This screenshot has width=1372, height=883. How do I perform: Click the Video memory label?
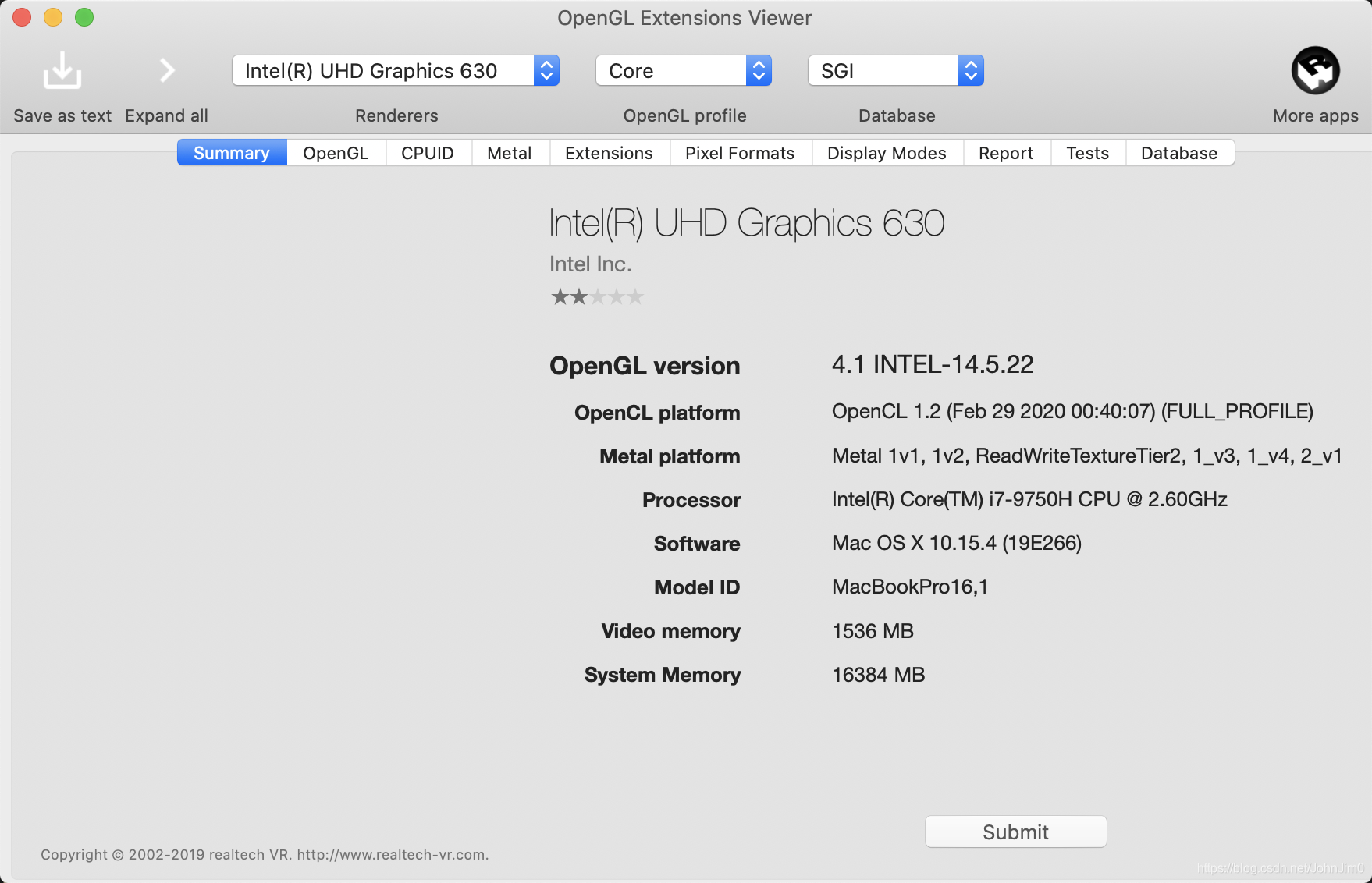[x=670, y=631]
